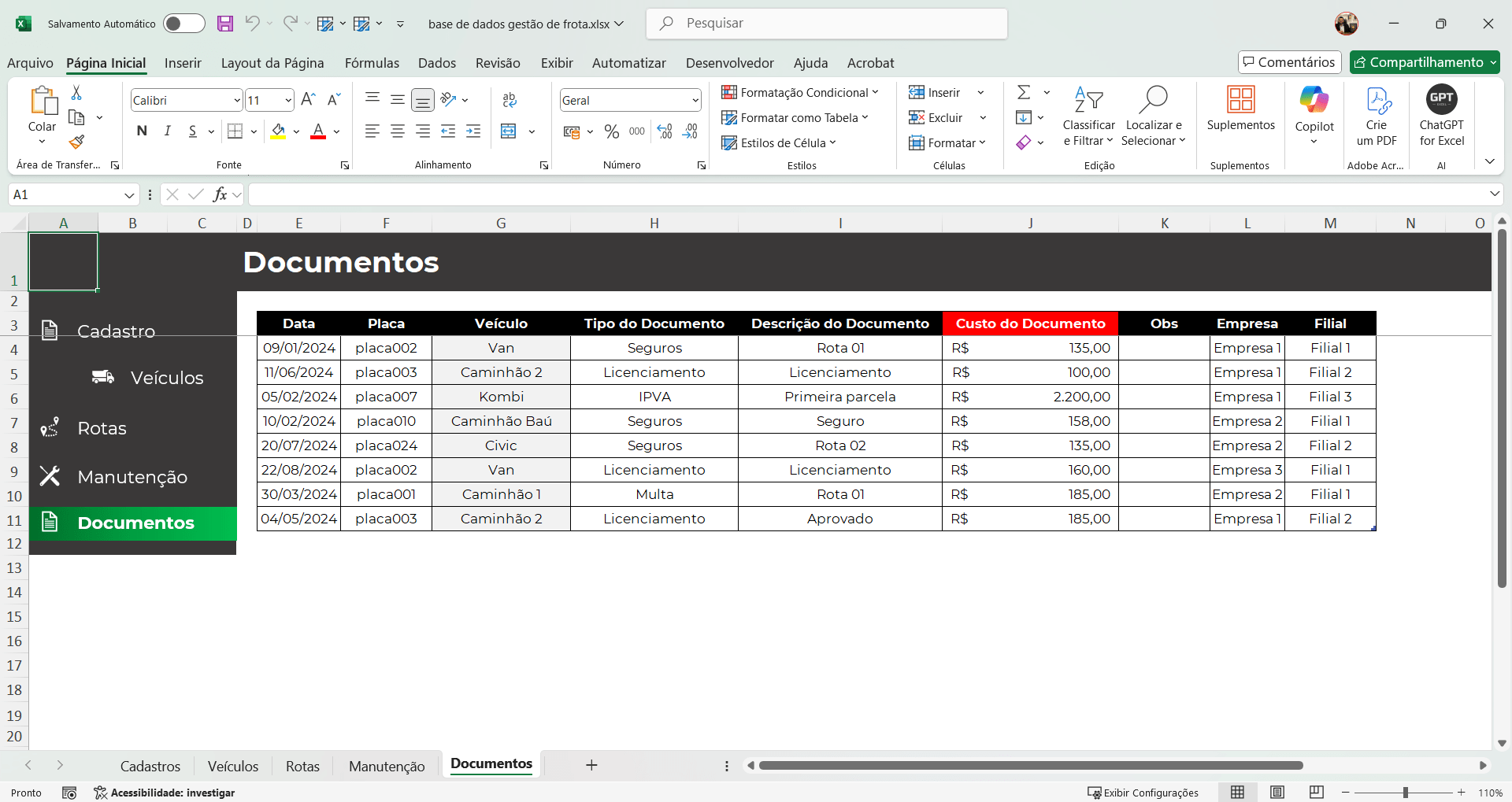Expand the formula bar chevron
Viewport: 1512px width, 802px height.
[1494, 194]
